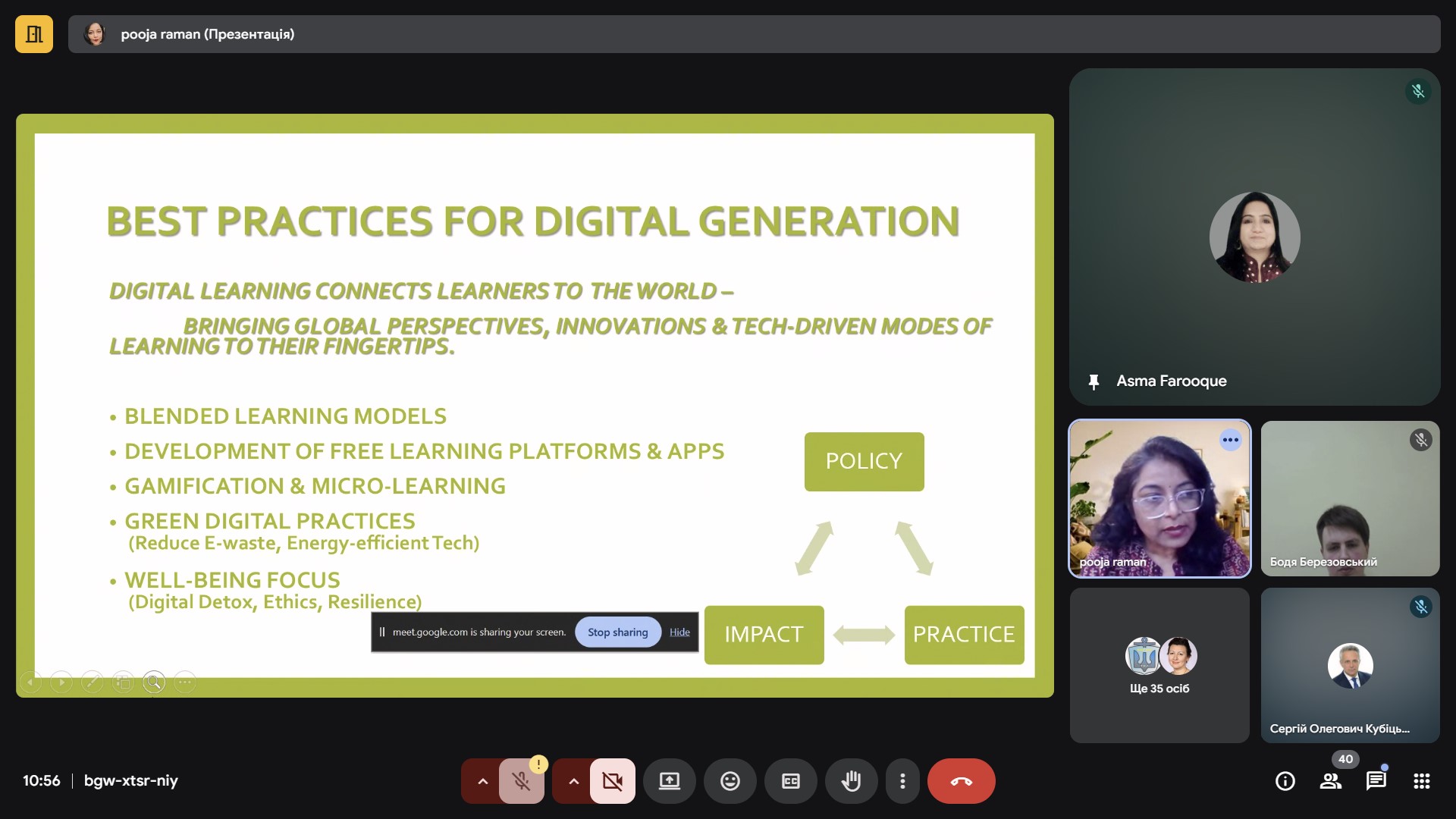Open the chat messages panel
This screenshot has width=1456, height=819.
[x=1376, y=781]
